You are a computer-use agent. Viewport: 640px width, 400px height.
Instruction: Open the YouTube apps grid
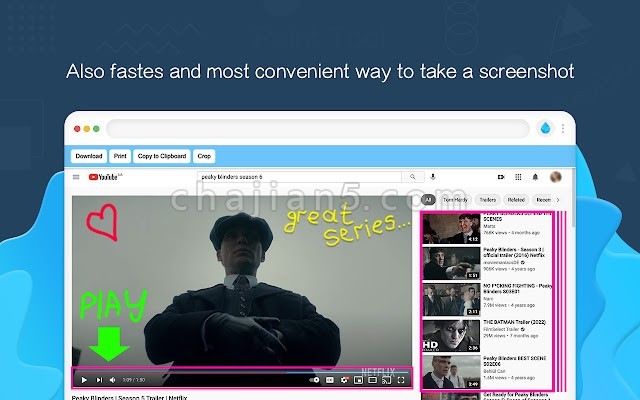point(518,177)
